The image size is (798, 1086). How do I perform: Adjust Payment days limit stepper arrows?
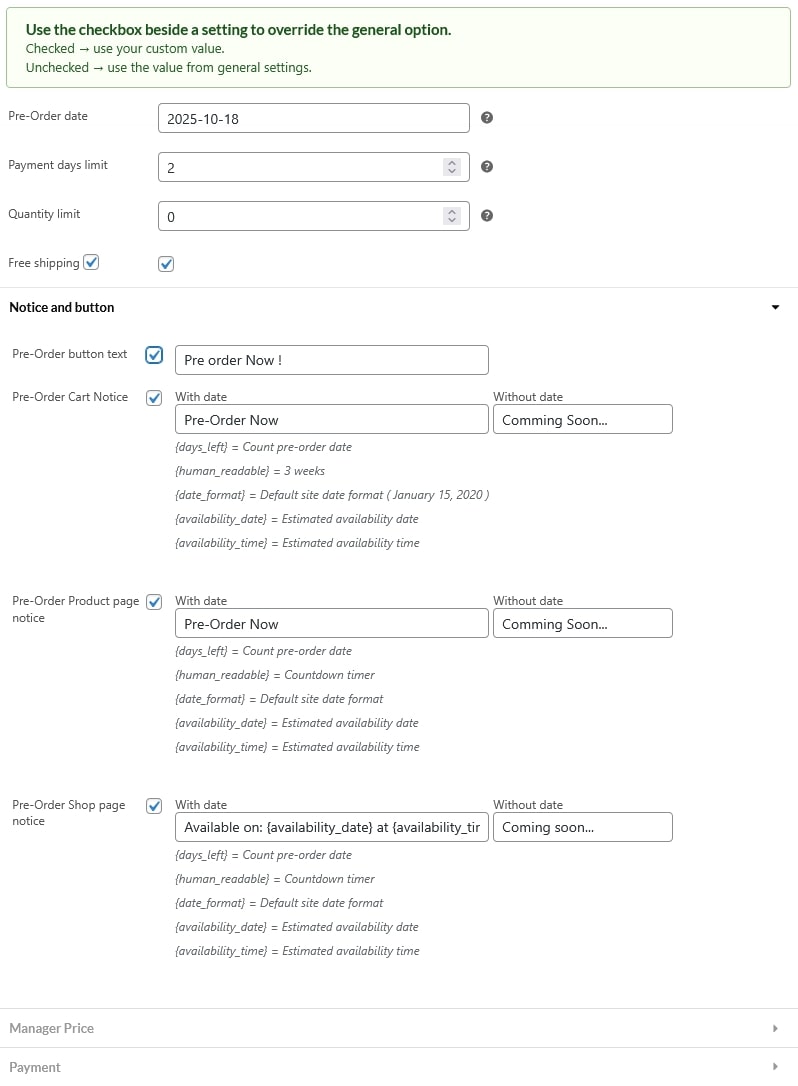[452, 167]
